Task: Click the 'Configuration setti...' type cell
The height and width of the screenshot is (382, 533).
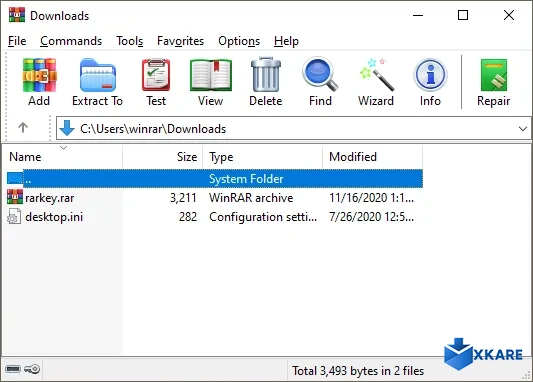Action: pyautogui.click(x=263, y=217)
